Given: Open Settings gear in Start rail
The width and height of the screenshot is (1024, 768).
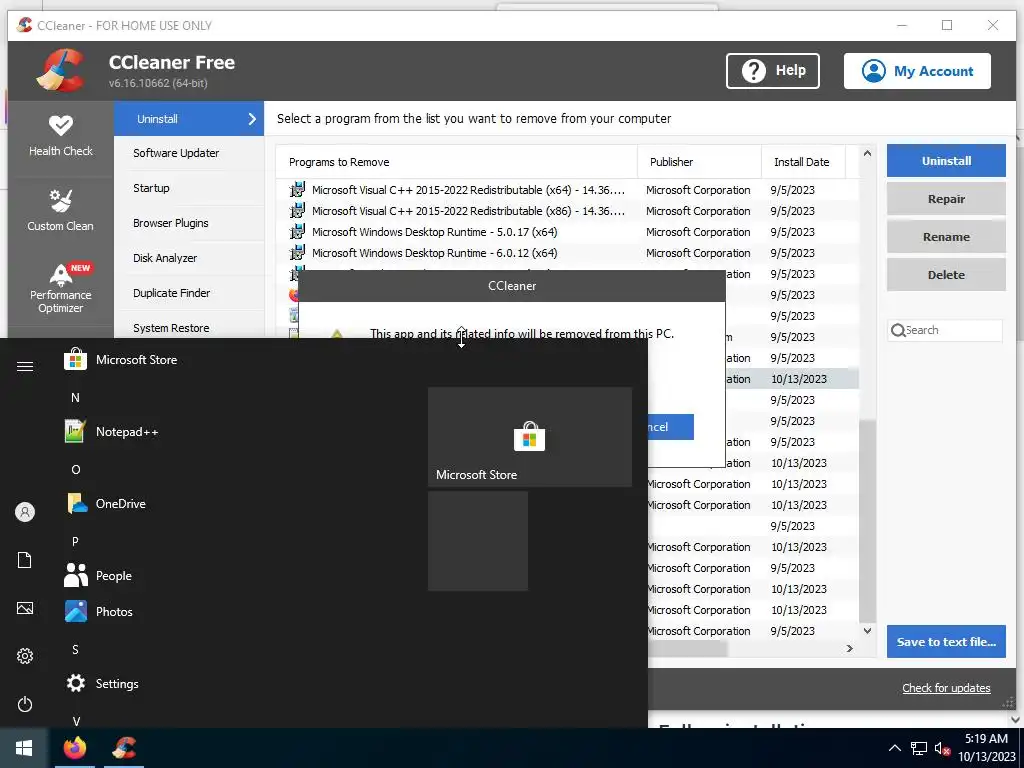Looking at the screenshot, I should (25, 656).
